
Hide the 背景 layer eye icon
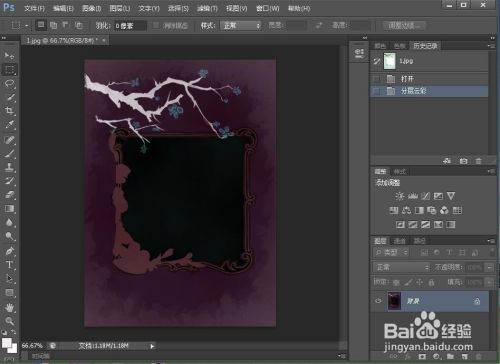coord(378,301)
